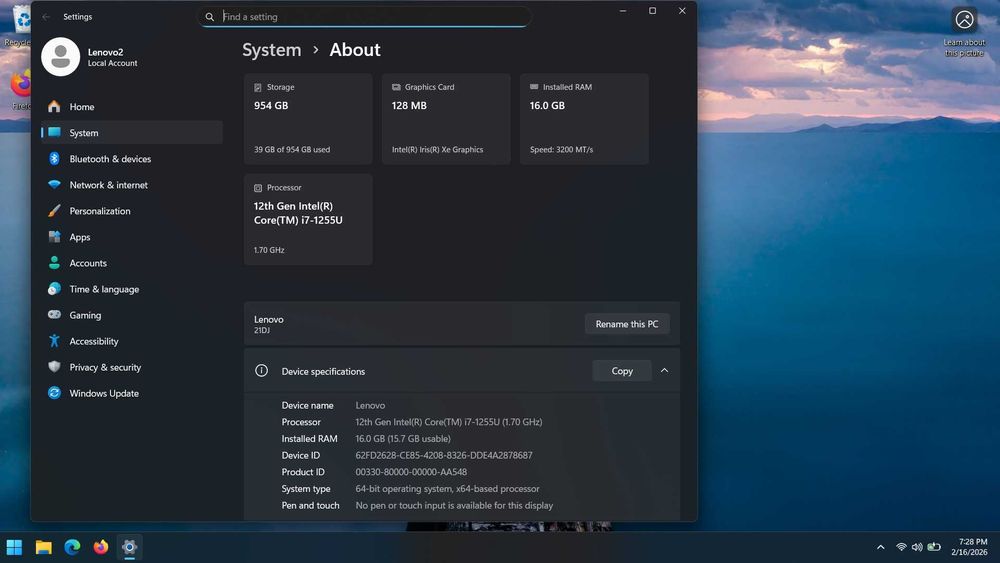This screenshot has height=563, width=1000.
Task: Go to Bluetooth & devices settings
Action: click(132, 159)
